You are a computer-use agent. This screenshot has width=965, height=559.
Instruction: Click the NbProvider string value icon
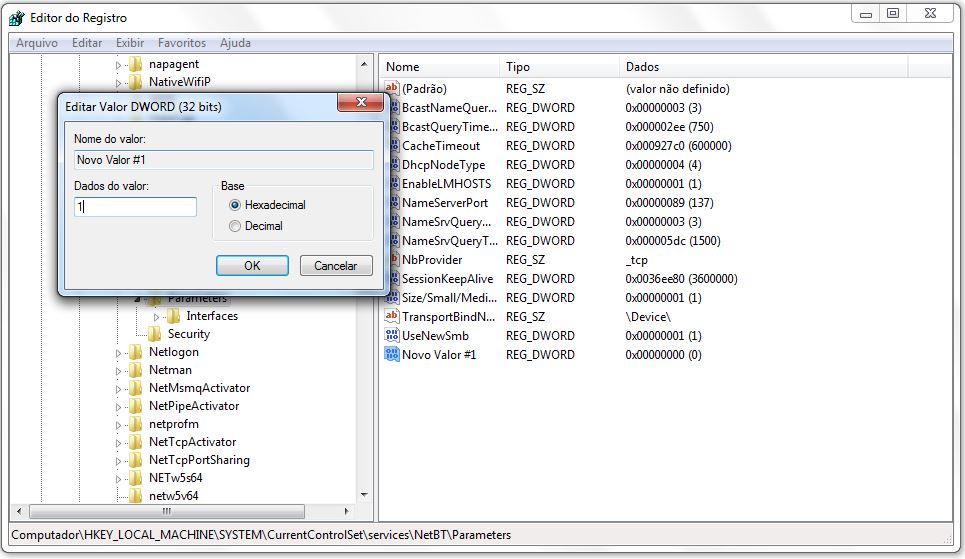tap(391, 260)
